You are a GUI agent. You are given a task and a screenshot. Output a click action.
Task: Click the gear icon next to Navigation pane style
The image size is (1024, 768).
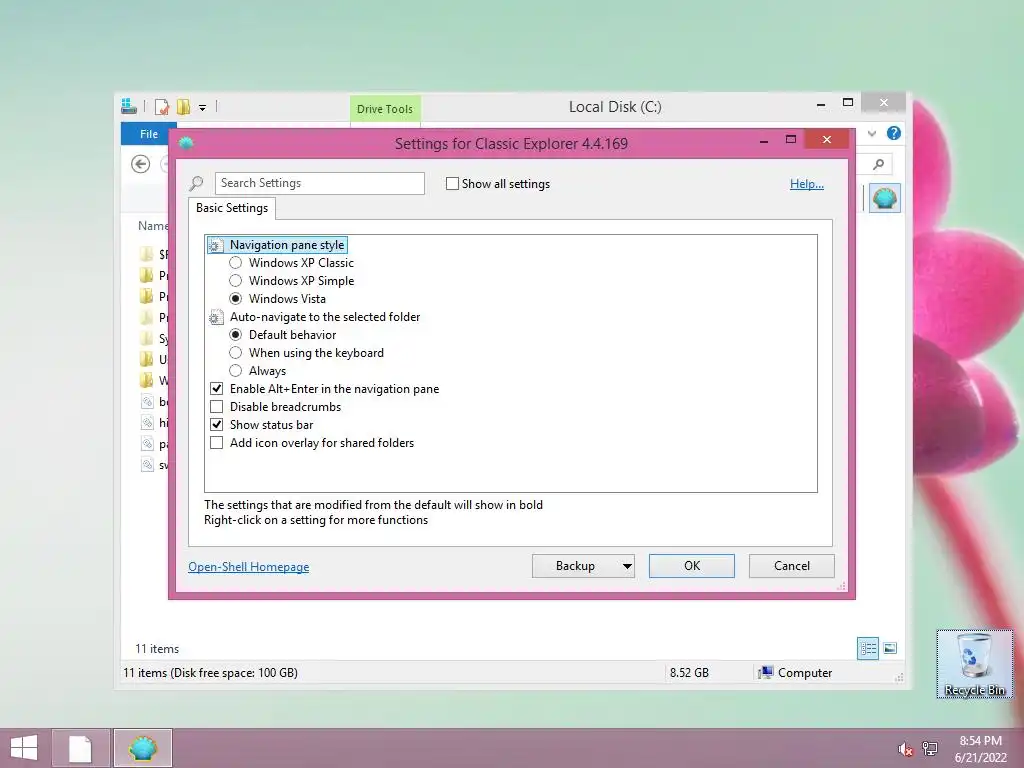tap(216, 246)
